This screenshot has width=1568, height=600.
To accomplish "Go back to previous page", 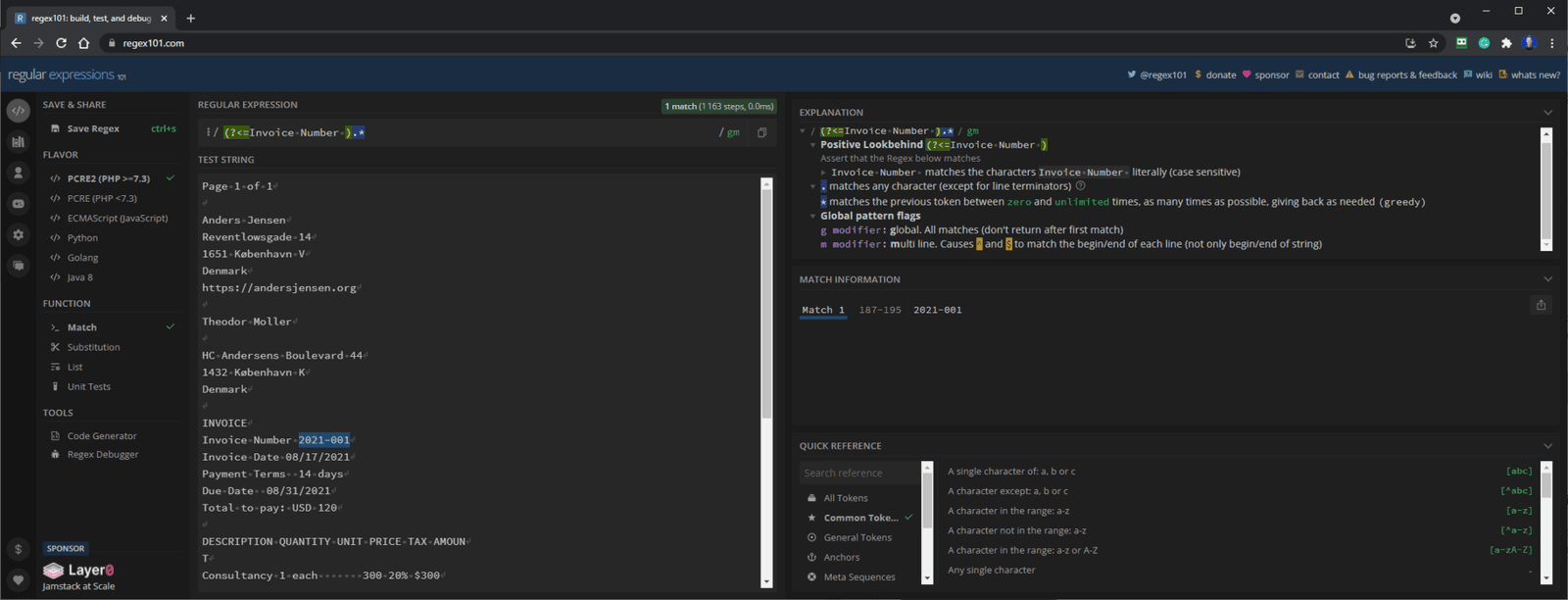I will point(16,43).
